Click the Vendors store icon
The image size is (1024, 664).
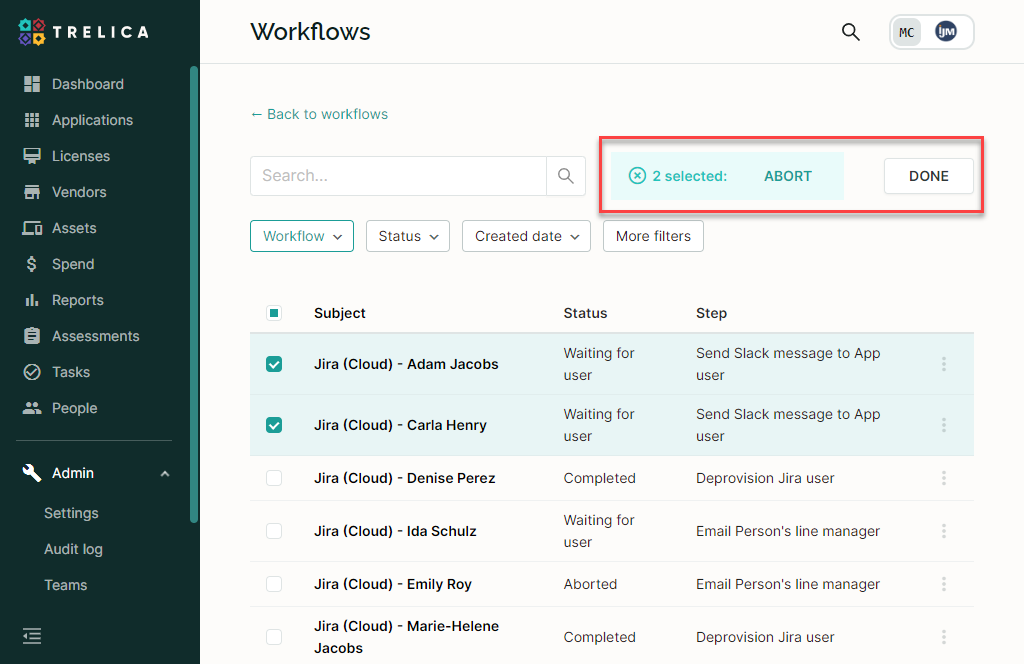click(x=32, y=192)
